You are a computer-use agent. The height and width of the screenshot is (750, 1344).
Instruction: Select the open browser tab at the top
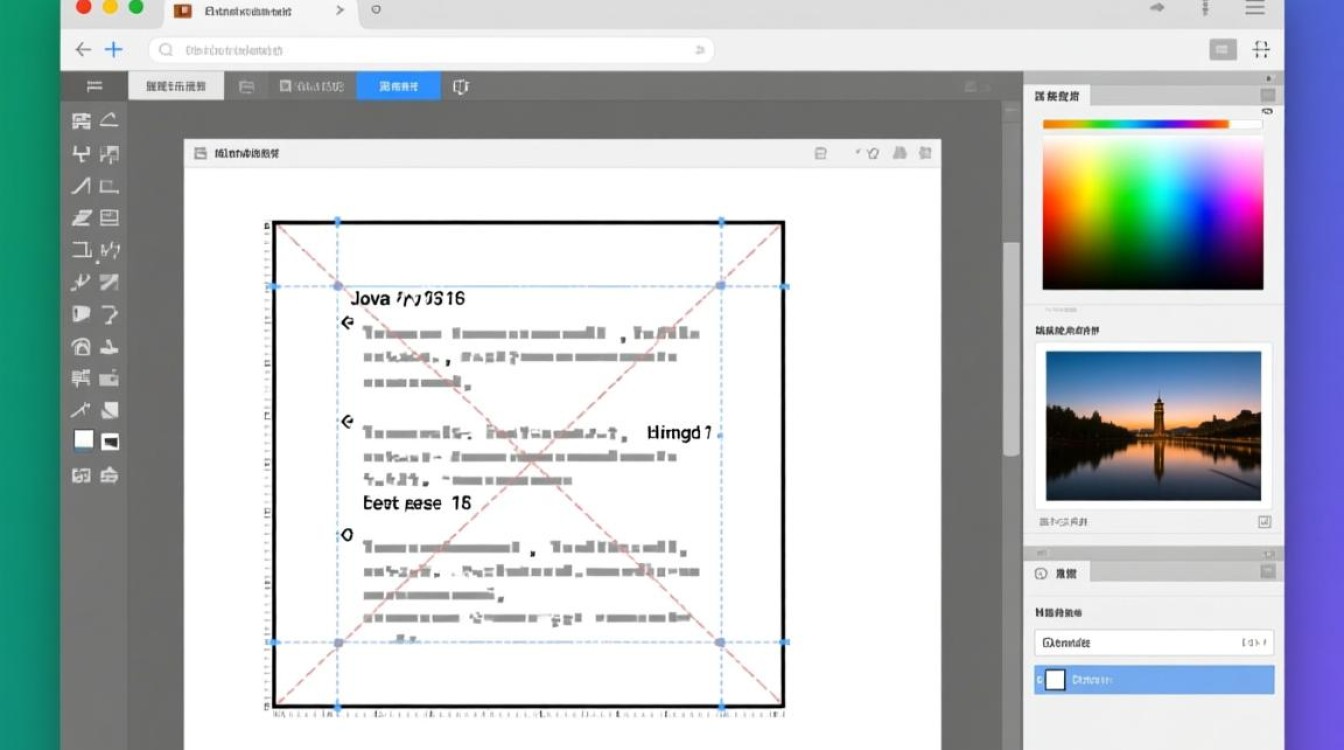click(x=240, y=11)
